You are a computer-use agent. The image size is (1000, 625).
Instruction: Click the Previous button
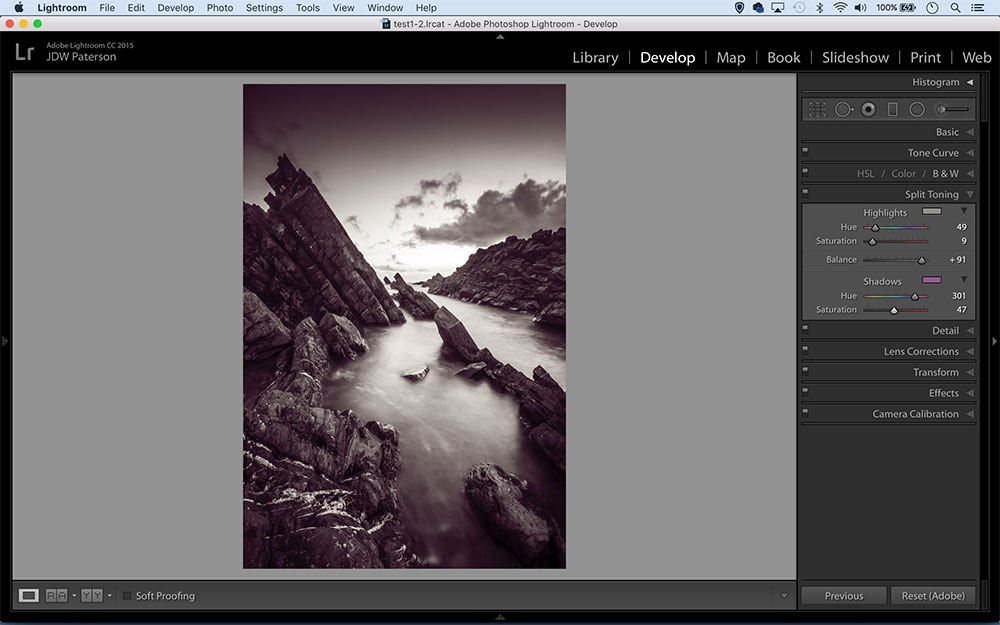(x=843, y=595)
